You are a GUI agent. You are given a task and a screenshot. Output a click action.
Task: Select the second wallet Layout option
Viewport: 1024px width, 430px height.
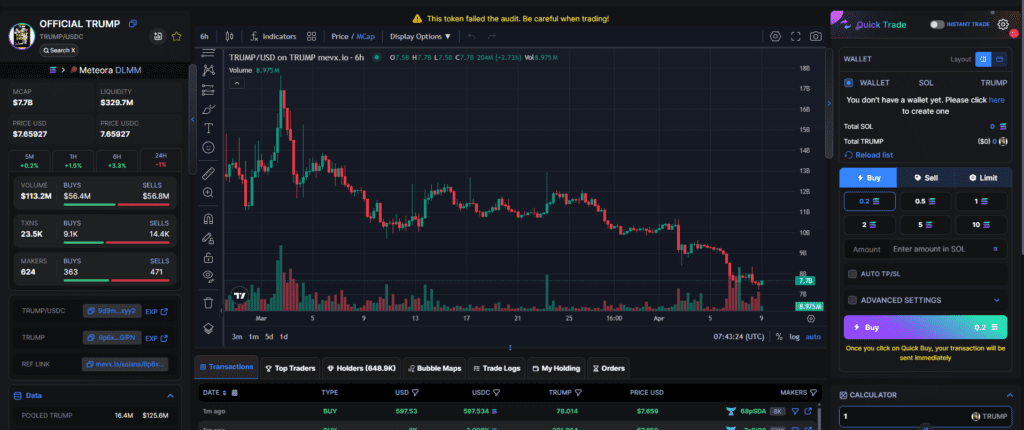tap(999, 59)
